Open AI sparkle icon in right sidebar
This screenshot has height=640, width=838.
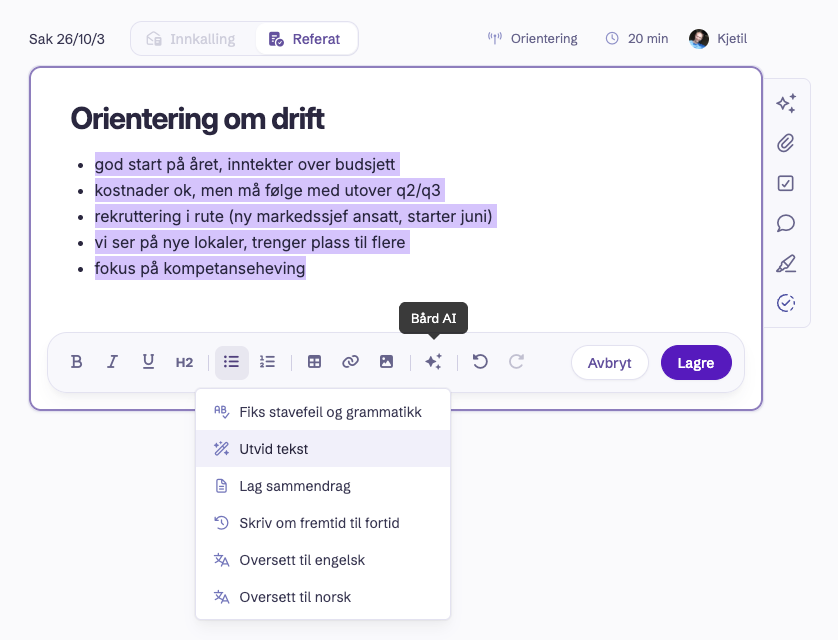click(x=786, y=103)
